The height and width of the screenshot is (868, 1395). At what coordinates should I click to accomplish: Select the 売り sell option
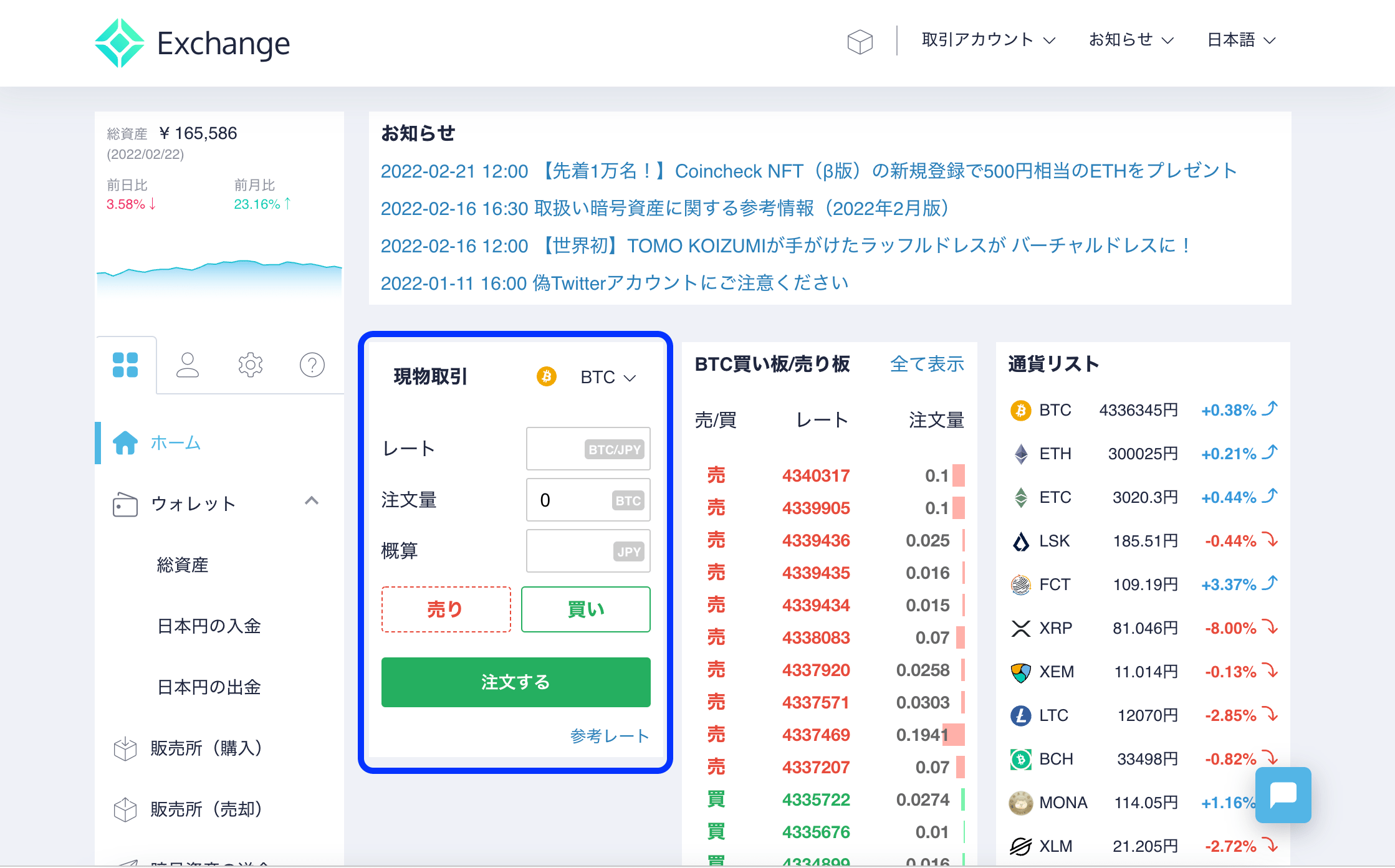(x=445, y=609)
